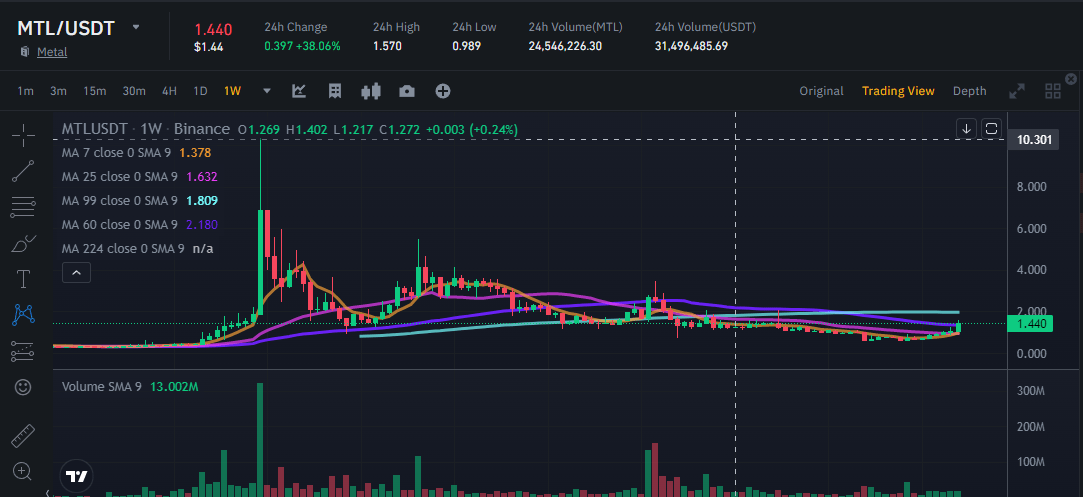Switch to the 3m interval
Viewport: 1083px width, 497px height.
(x=58, y=91)
